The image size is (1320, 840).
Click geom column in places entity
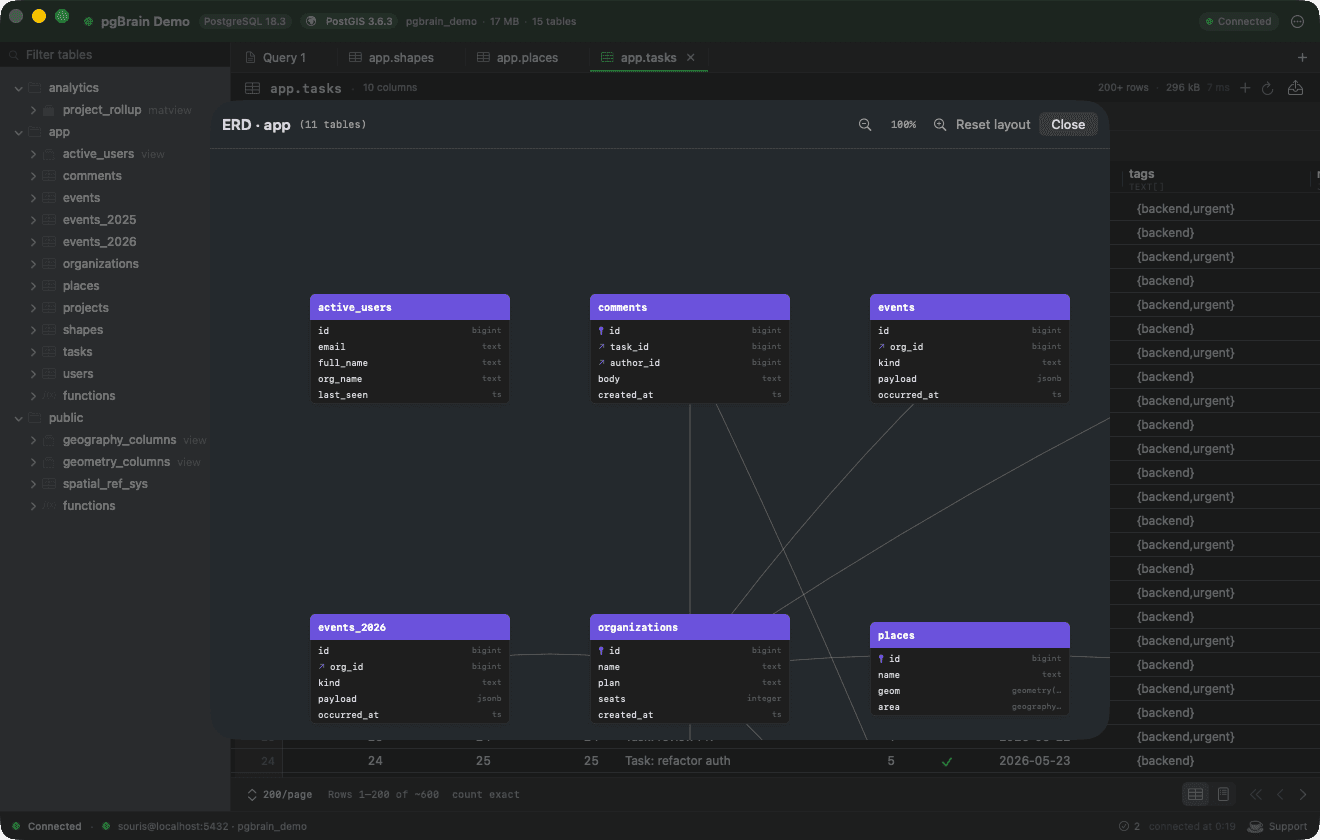pos(970,691)
